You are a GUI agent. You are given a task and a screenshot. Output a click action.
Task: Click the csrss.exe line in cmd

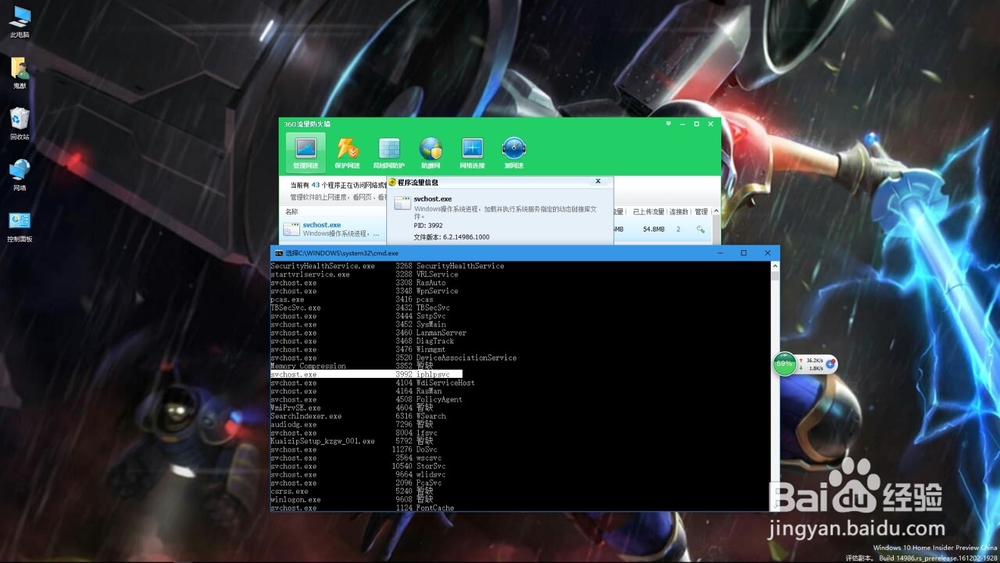click(352, 491)
